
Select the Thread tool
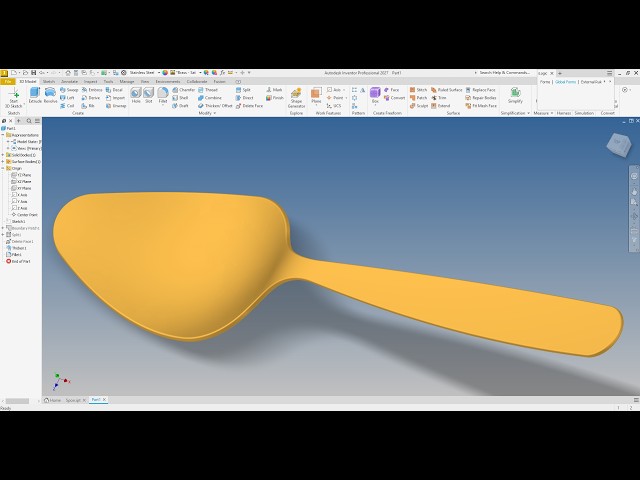208,90
